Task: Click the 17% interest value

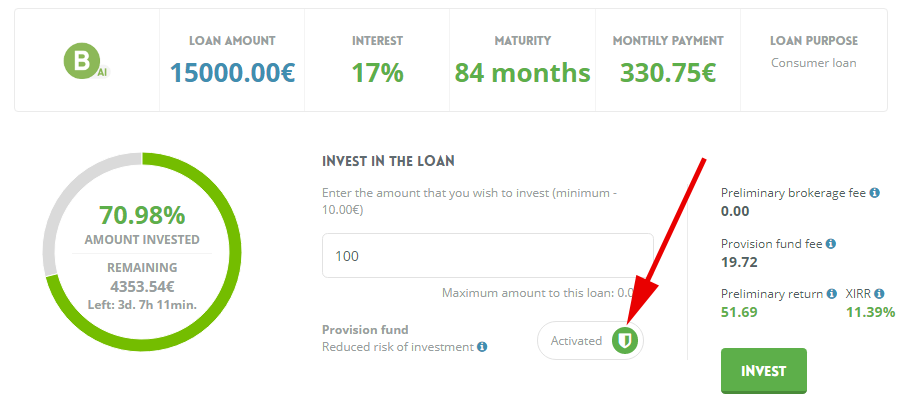Action: [x=377, y=73]
